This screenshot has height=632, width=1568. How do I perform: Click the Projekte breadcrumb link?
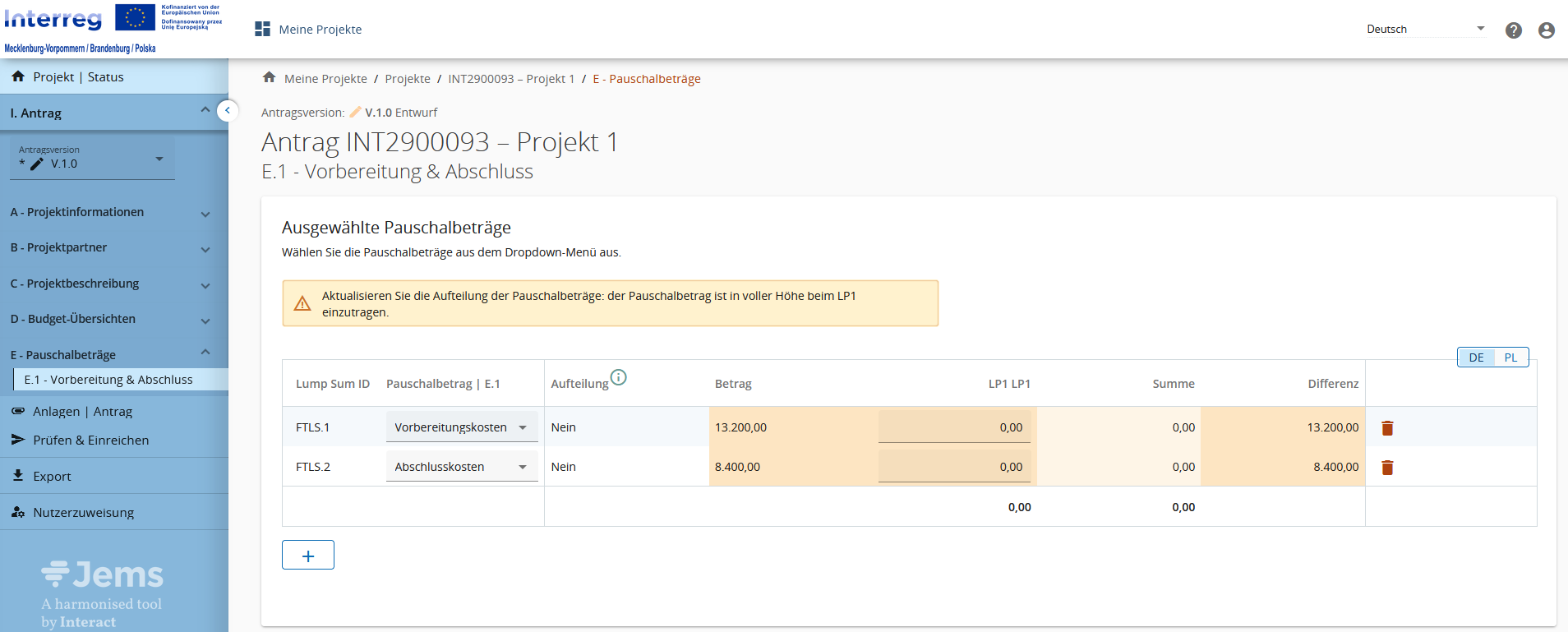pos(408,79)
